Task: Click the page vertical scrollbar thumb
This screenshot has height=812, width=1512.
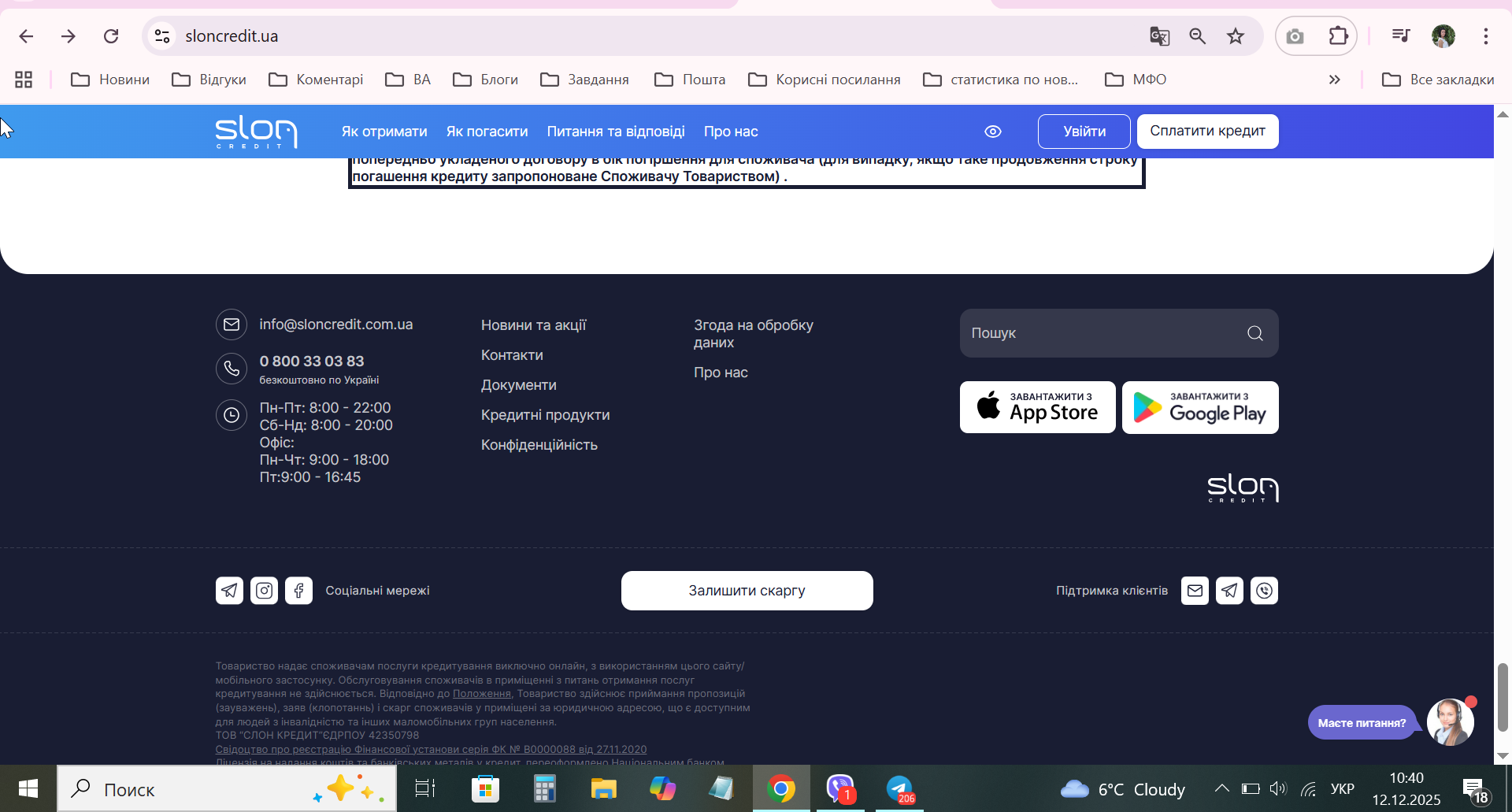Action: coord(1503,697)
